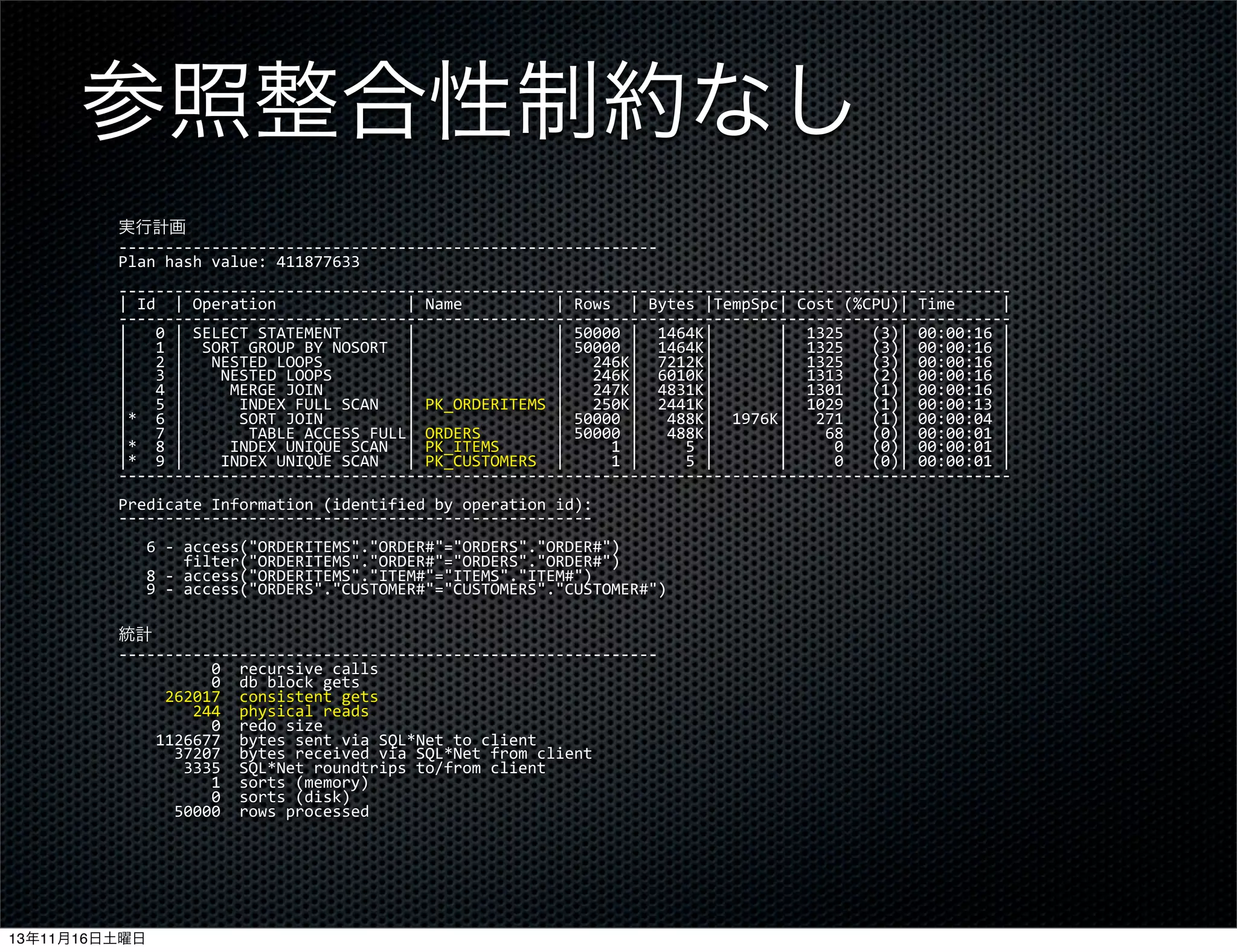
Task: Click the 00:00:13 time value
Action: (955, 404)
